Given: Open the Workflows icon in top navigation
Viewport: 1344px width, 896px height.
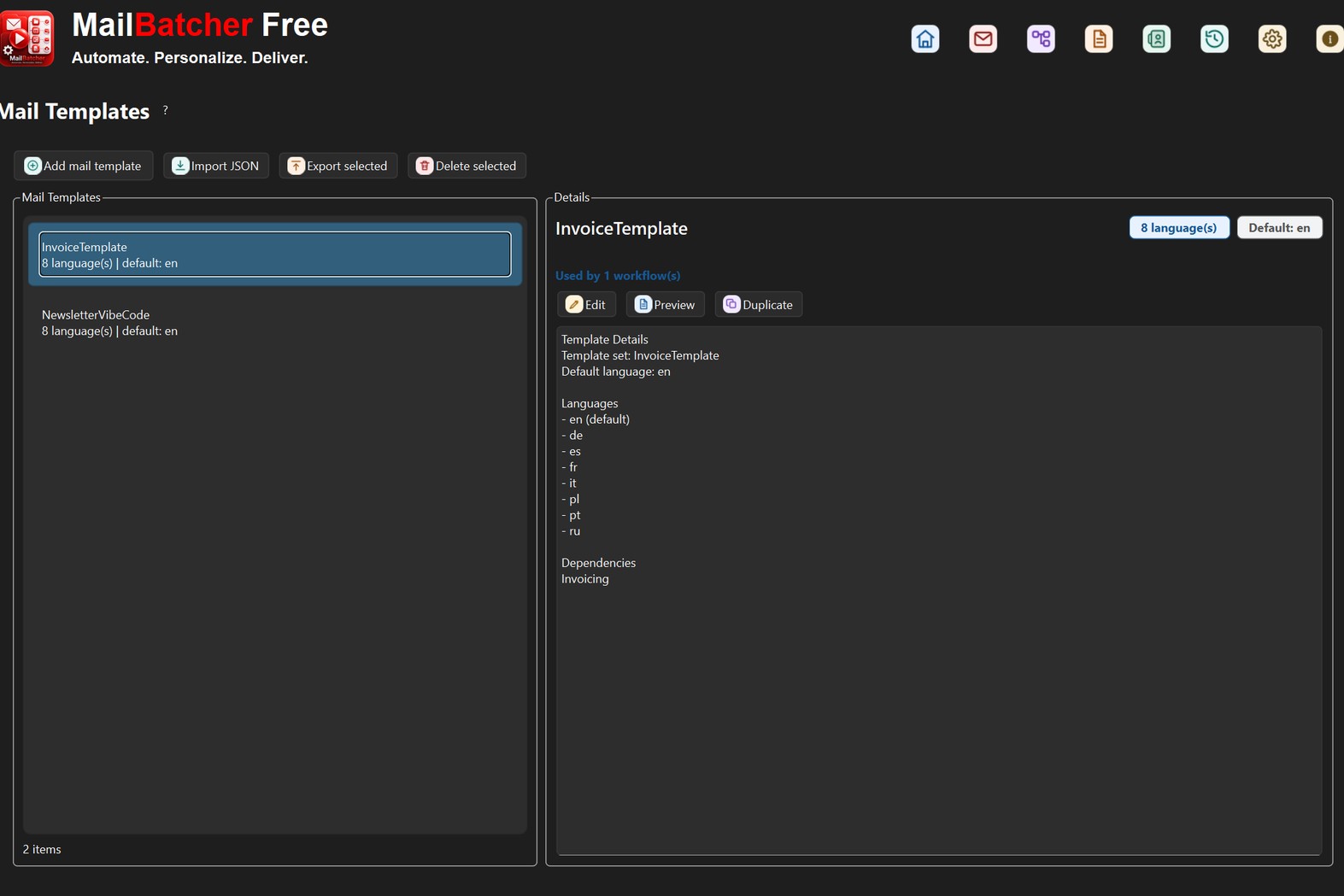Looking at the screenshot, I should pos(1041,39).
